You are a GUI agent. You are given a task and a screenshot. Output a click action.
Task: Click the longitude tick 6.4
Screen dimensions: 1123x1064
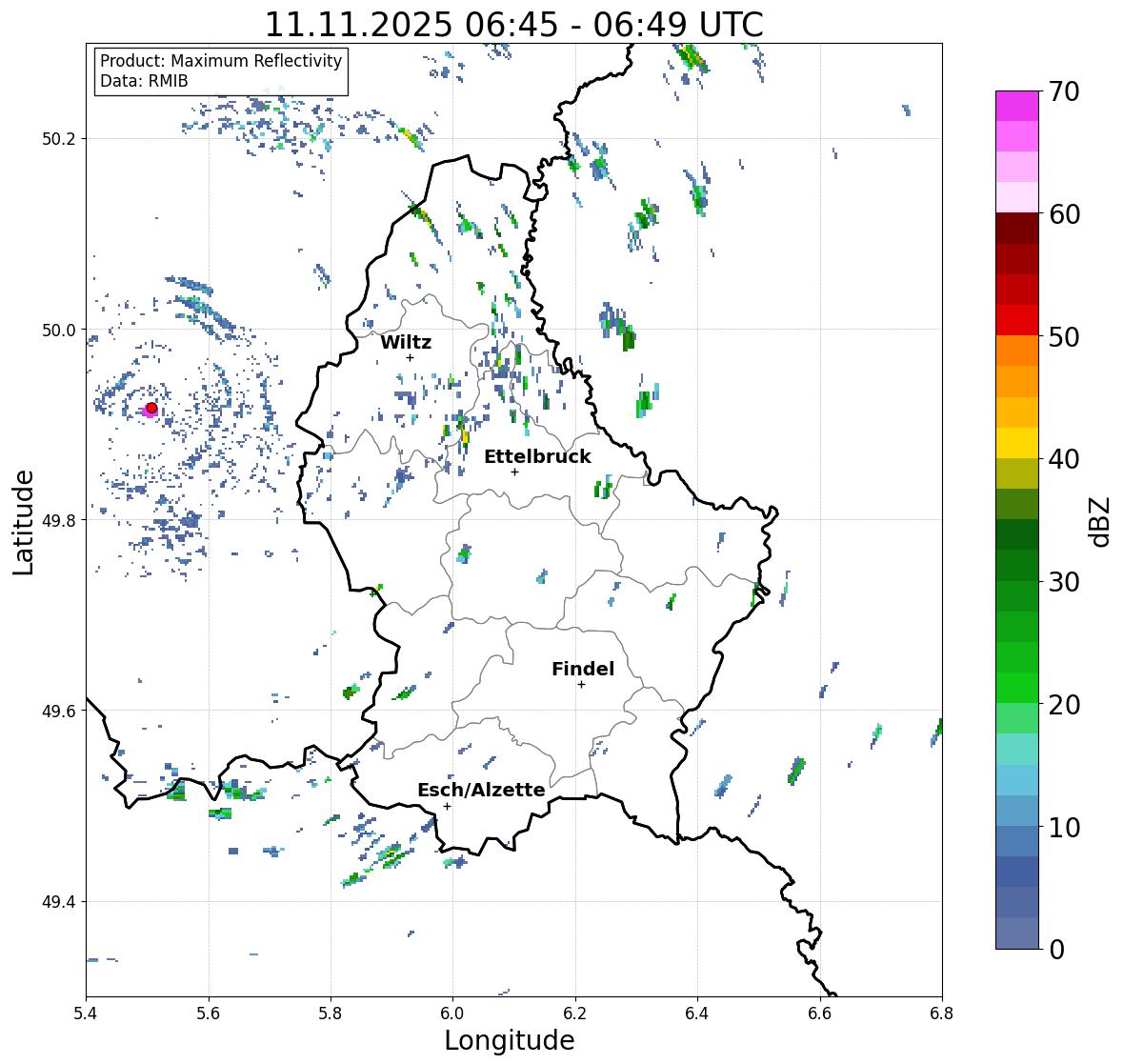point(697,1014)
